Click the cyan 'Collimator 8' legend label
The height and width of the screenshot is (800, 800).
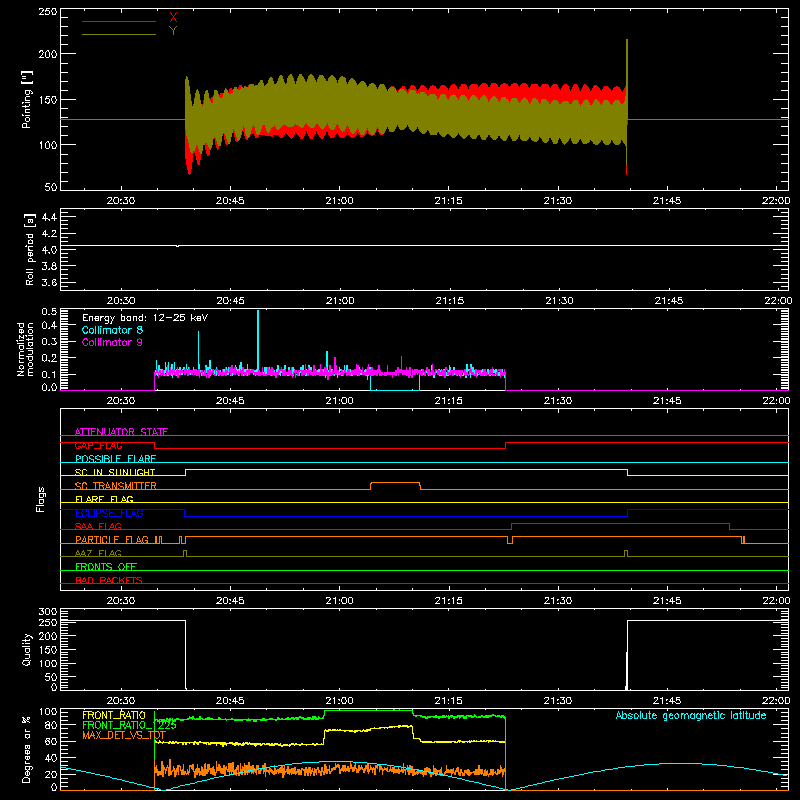pyautogui.click(x=112, y=330)
